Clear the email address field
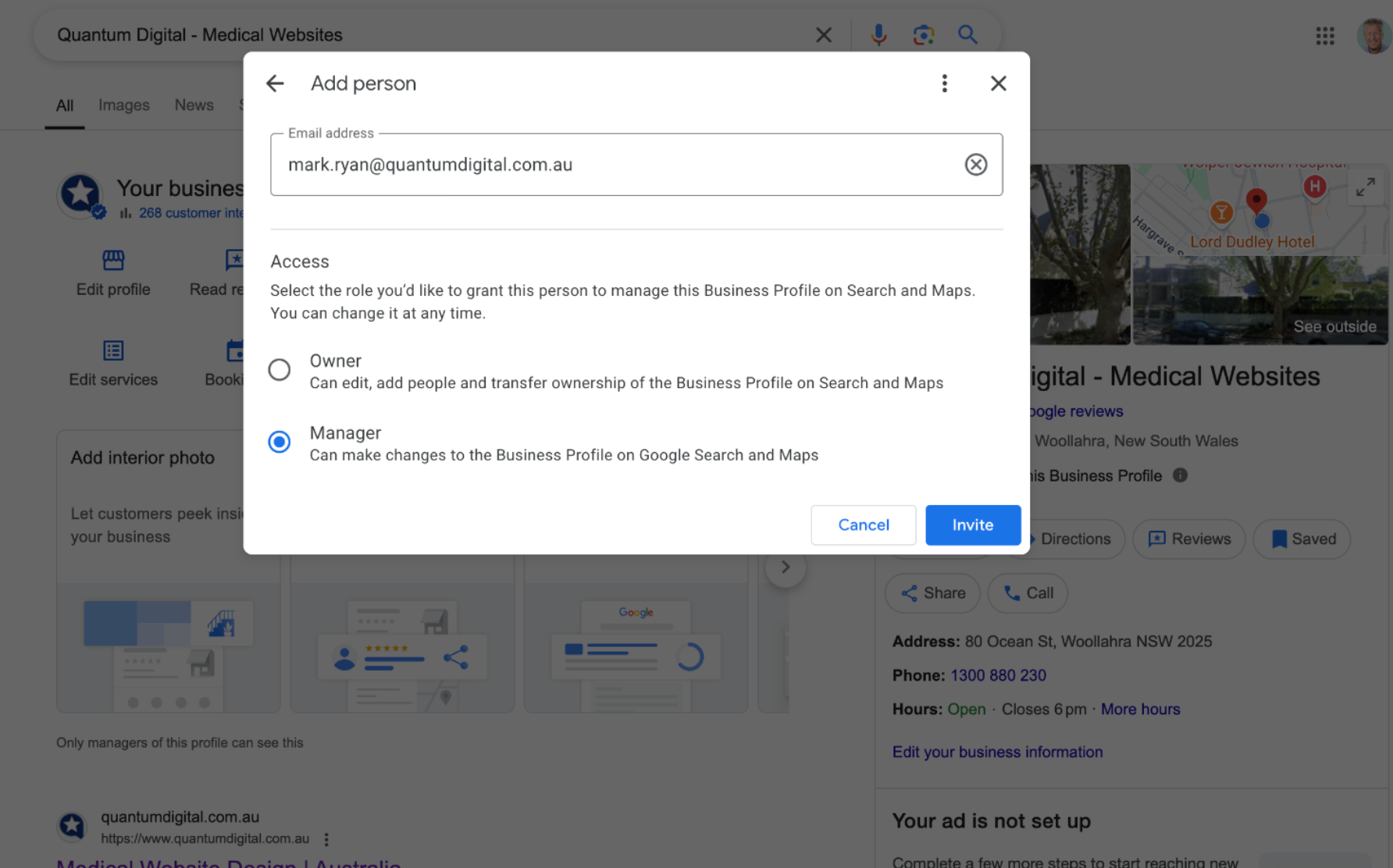Viewport: 1393px width, 868px height. point(975,165)
